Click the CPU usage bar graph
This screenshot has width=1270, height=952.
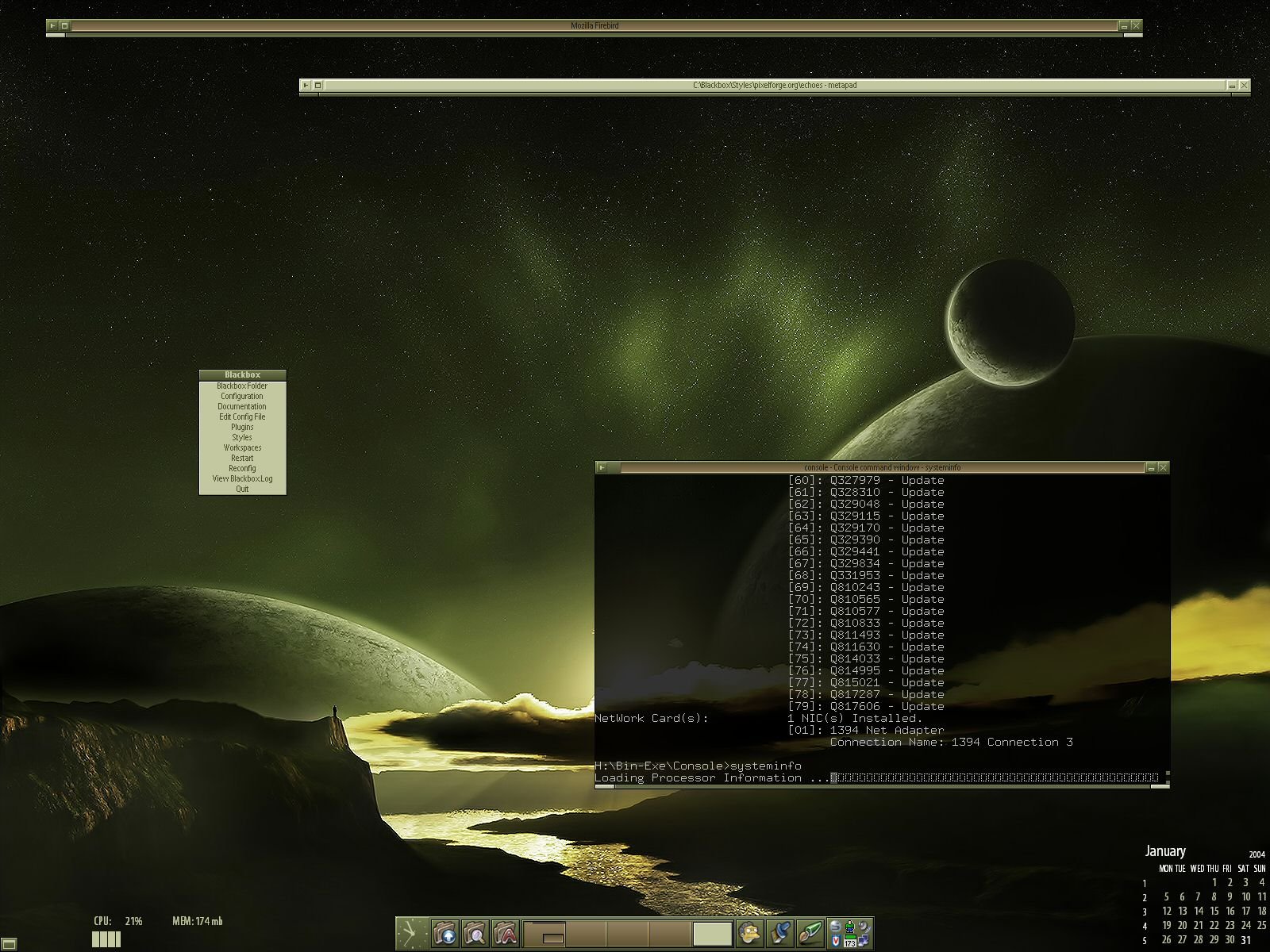click(x=106, y=939)
